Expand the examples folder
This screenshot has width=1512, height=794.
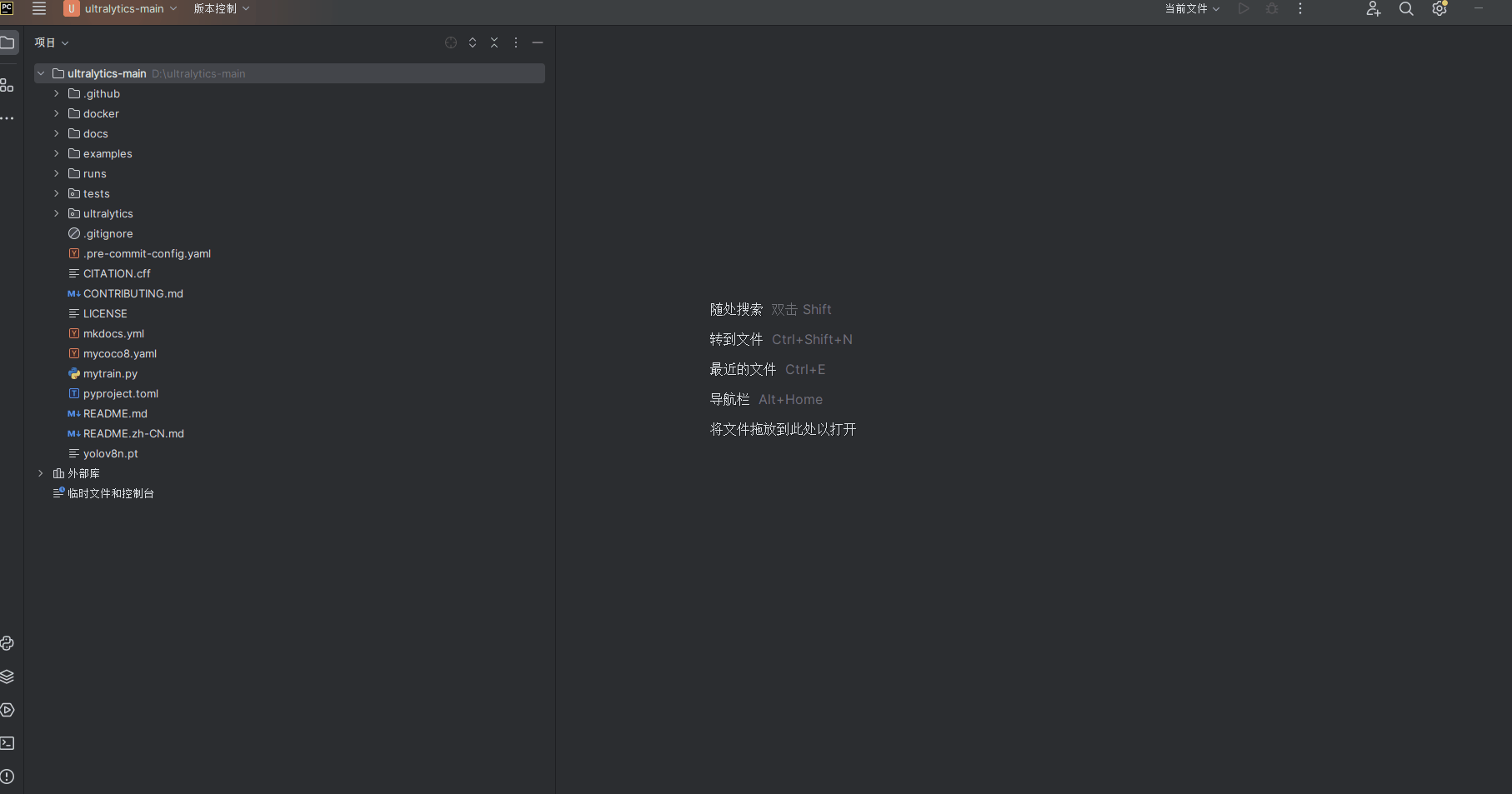tap(57, 153)
